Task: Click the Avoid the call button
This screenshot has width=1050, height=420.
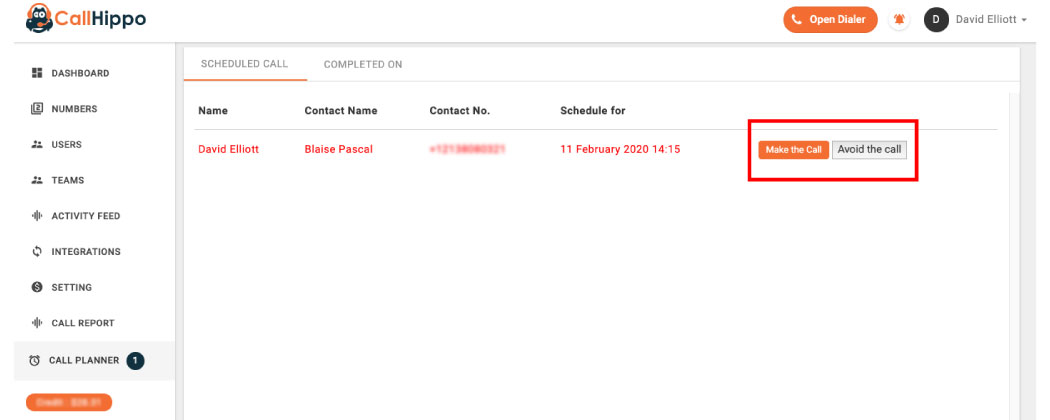Action: (x=869, y=149)
